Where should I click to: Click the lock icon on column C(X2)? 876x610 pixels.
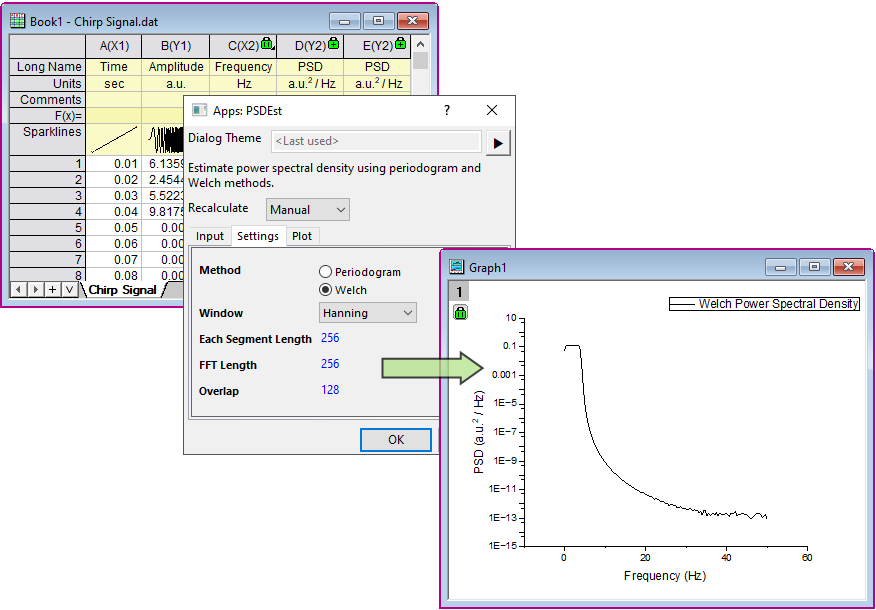coord(268,46)
